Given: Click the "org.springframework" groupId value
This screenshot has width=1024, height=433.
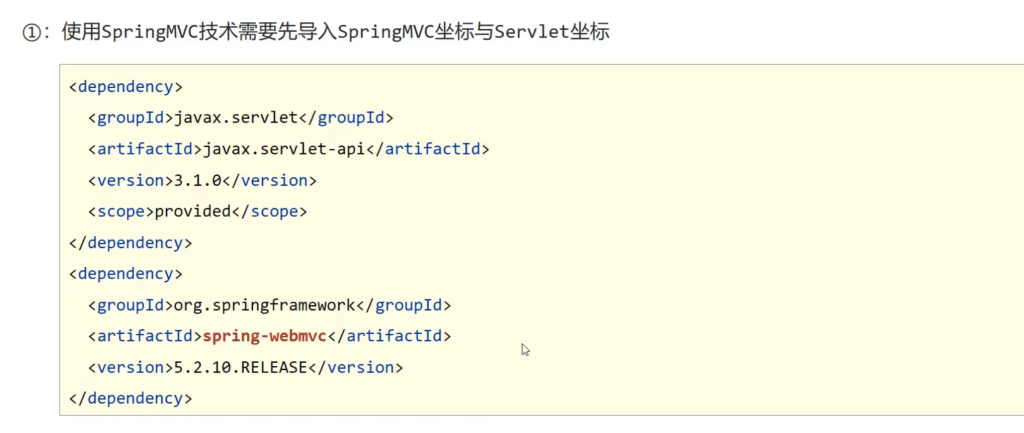Looking at the screenshot, I should [x=264, y=305].
